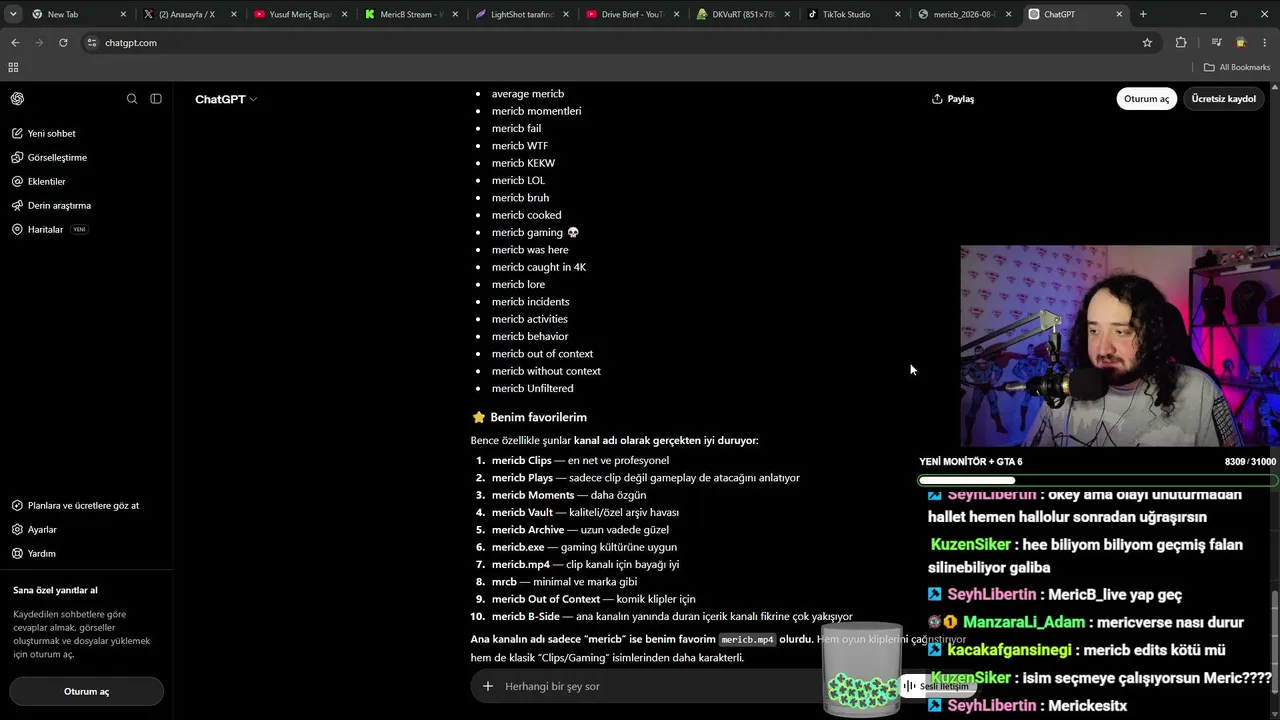Click the sidebar bottom Oturum aç button
Viewport: 1280px width, 720px height.
tap(86, 691)
